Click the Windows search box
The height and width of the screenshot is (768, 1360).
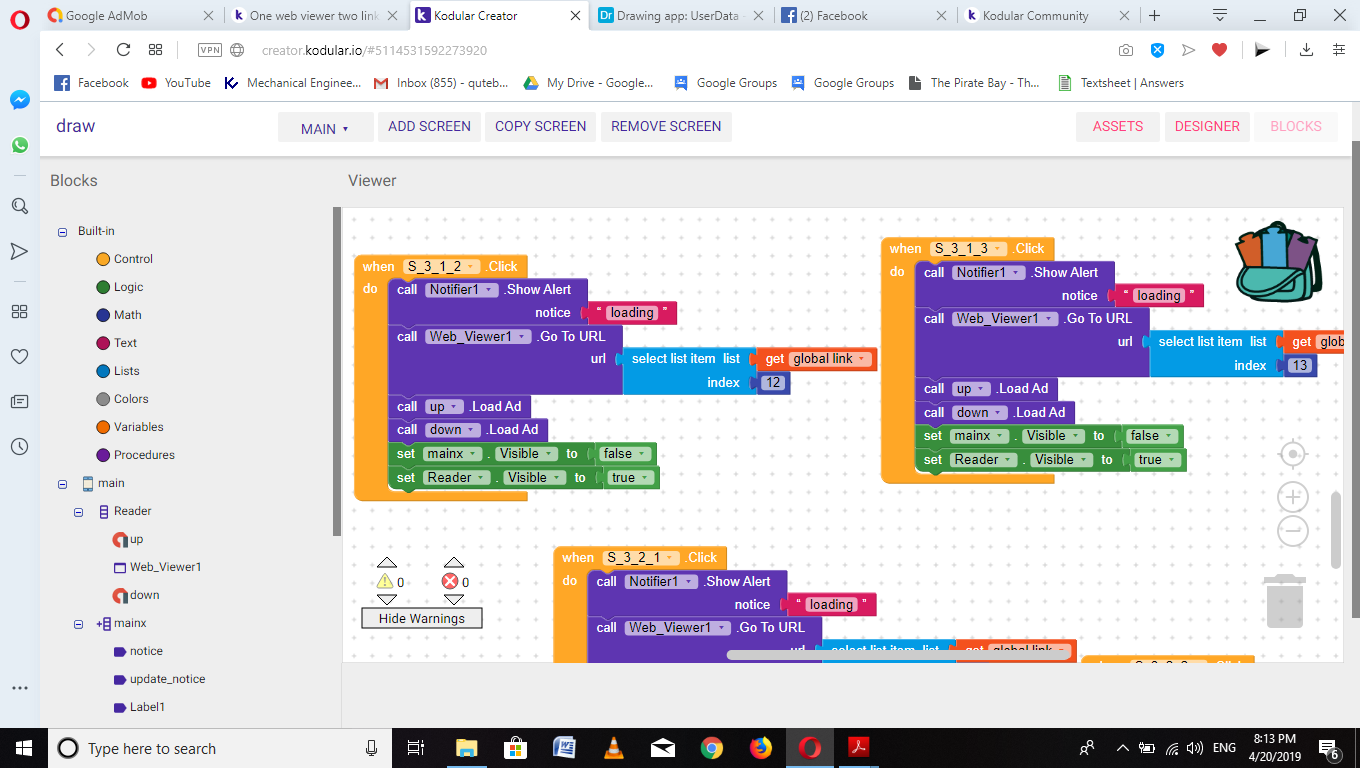[218, 748]
